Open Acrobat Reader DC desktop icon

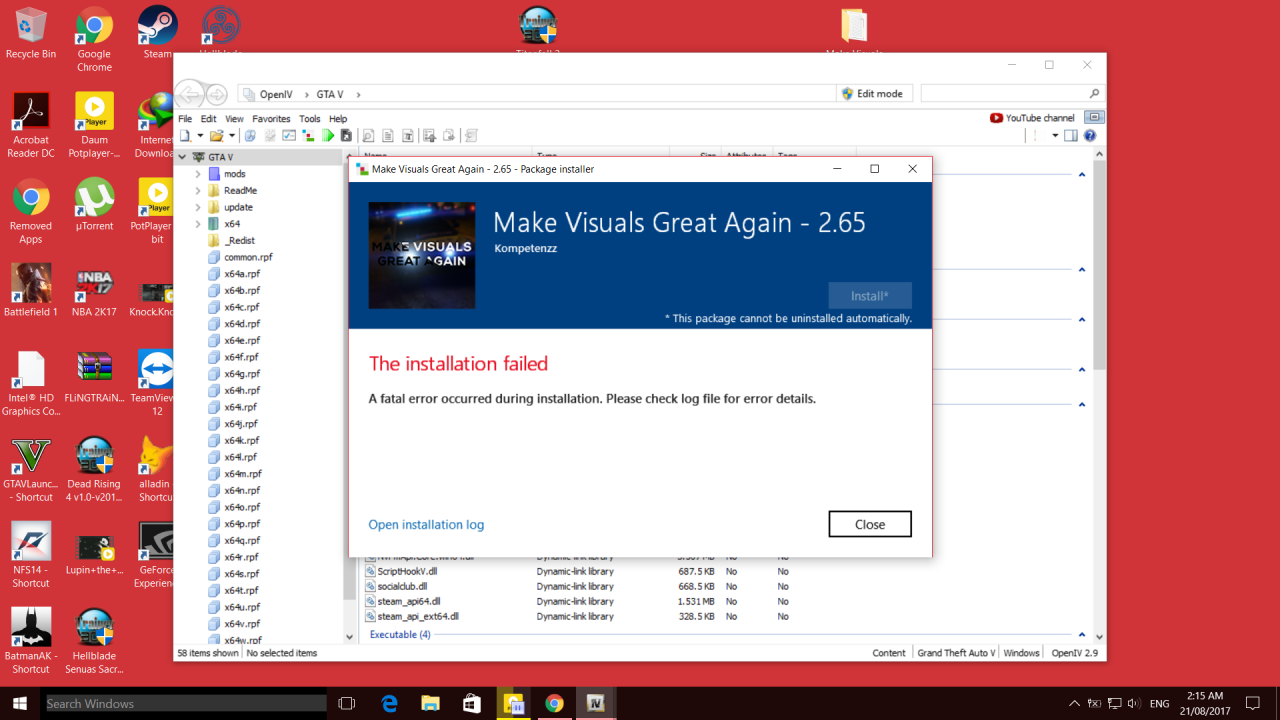coord(31,126)
